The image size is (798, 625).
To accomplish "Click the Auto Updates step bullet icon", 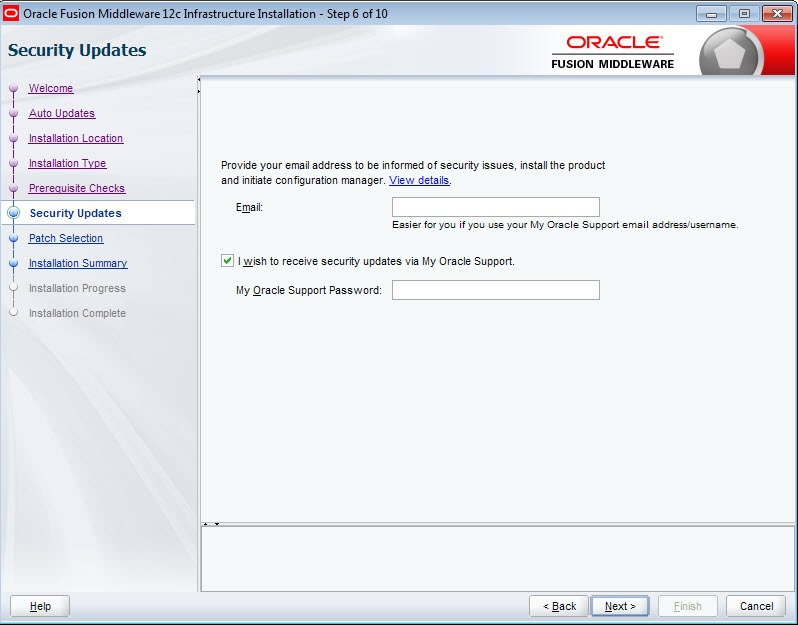I will click(14, 113).
